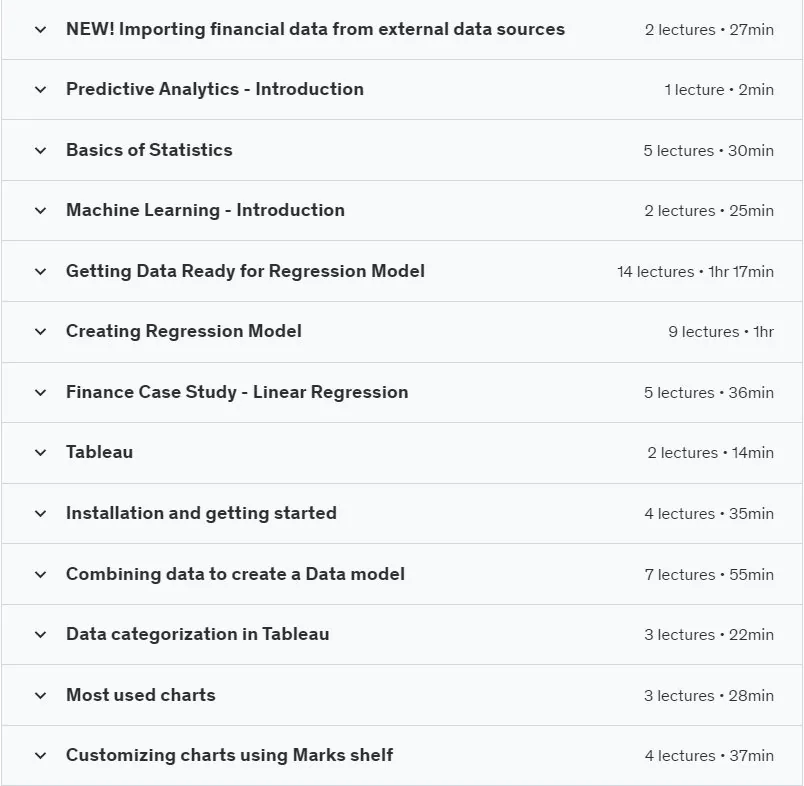Open Installation and getting started section title
804x786 pixels.
coord(201,513)
